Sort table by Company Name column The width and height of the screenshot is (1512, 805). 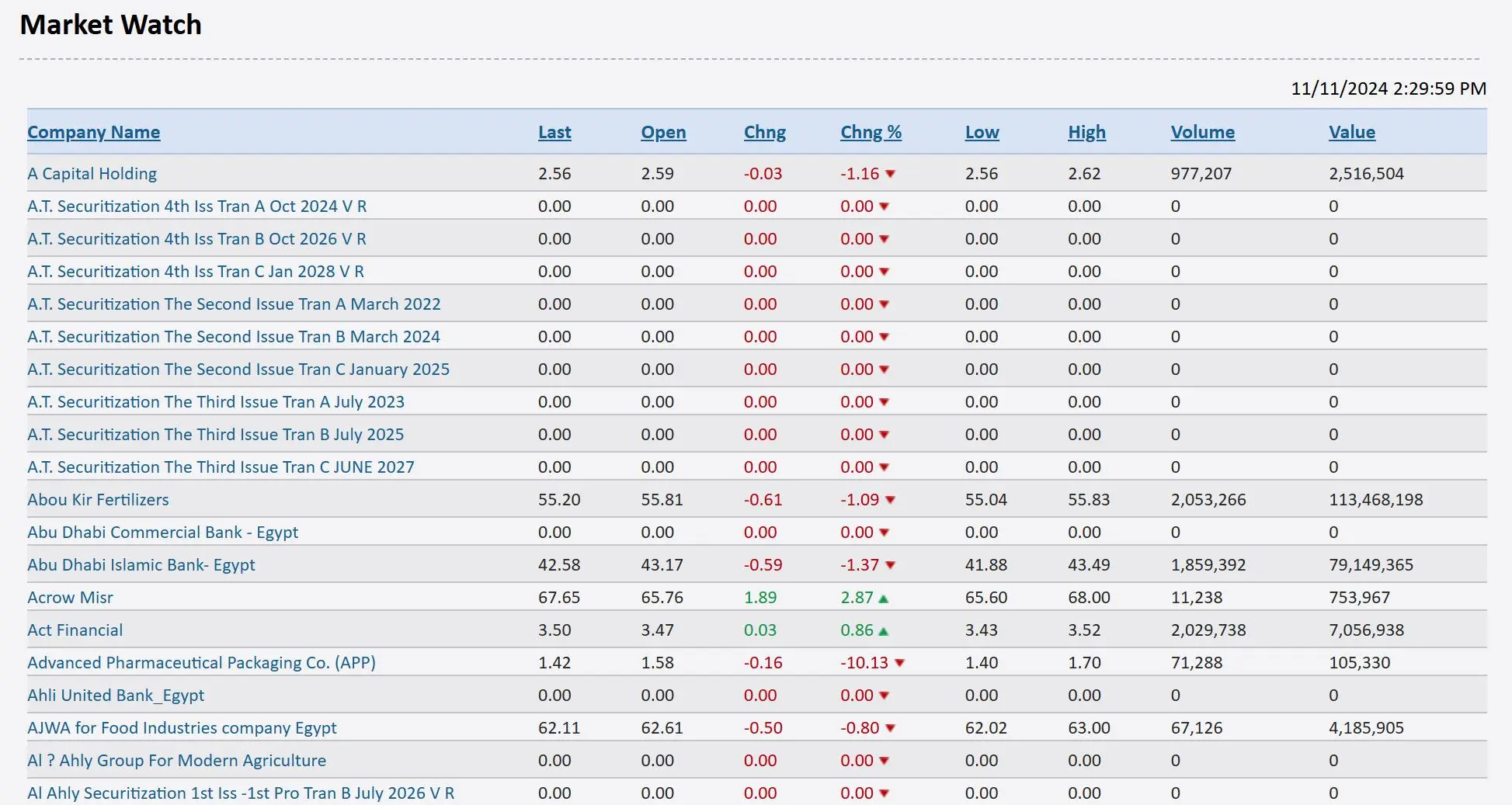(94, 132)
